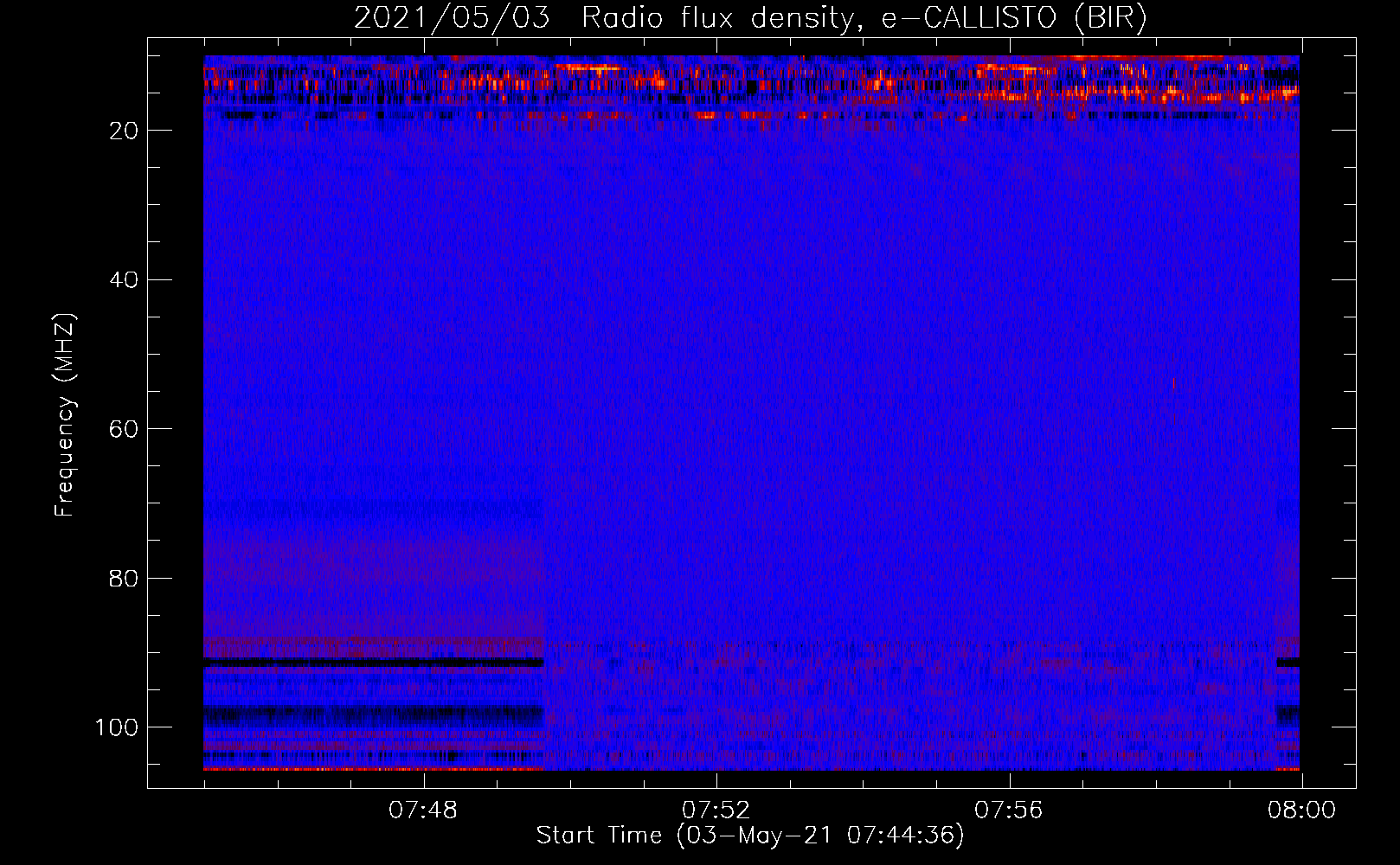Click the 'Start Time (03-May-21 07:44:36)' axis label
Screen dimensions: 1400x865
pos(750,836)
